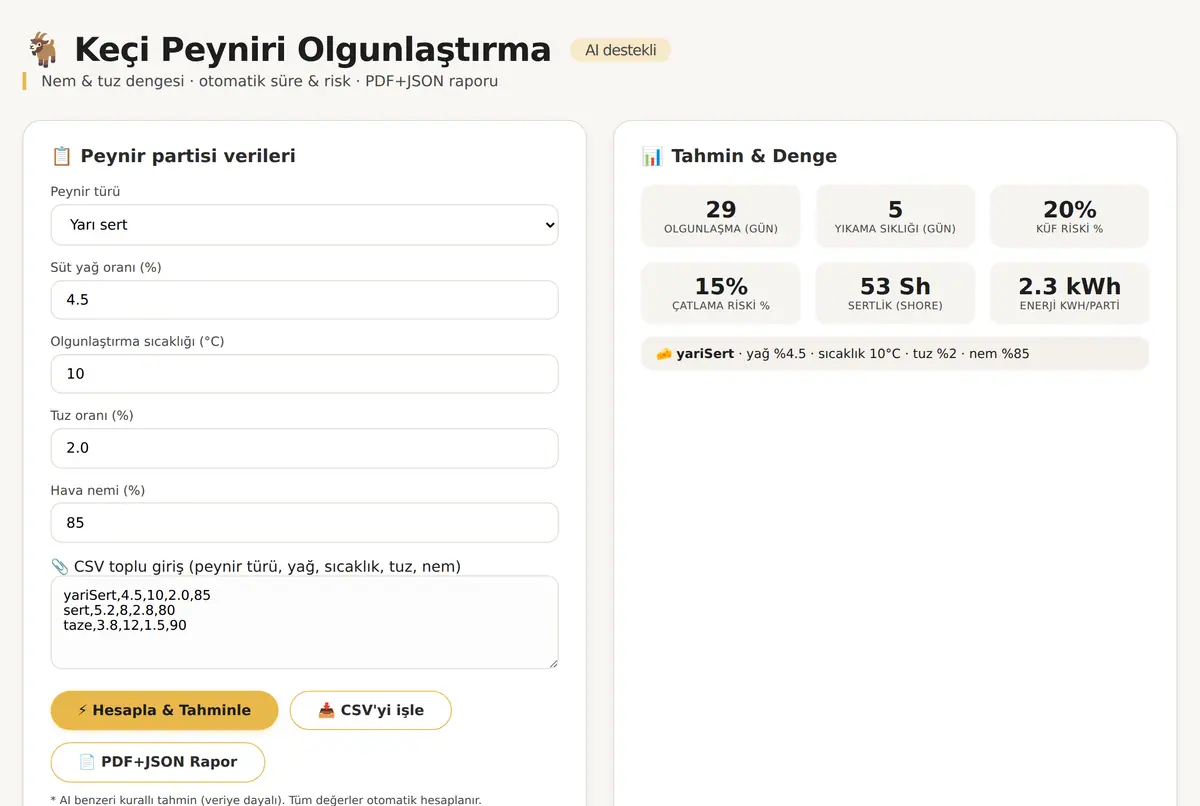Click the Tahmin & Denge heading
1200x806 pixels.
pos(754,156)
